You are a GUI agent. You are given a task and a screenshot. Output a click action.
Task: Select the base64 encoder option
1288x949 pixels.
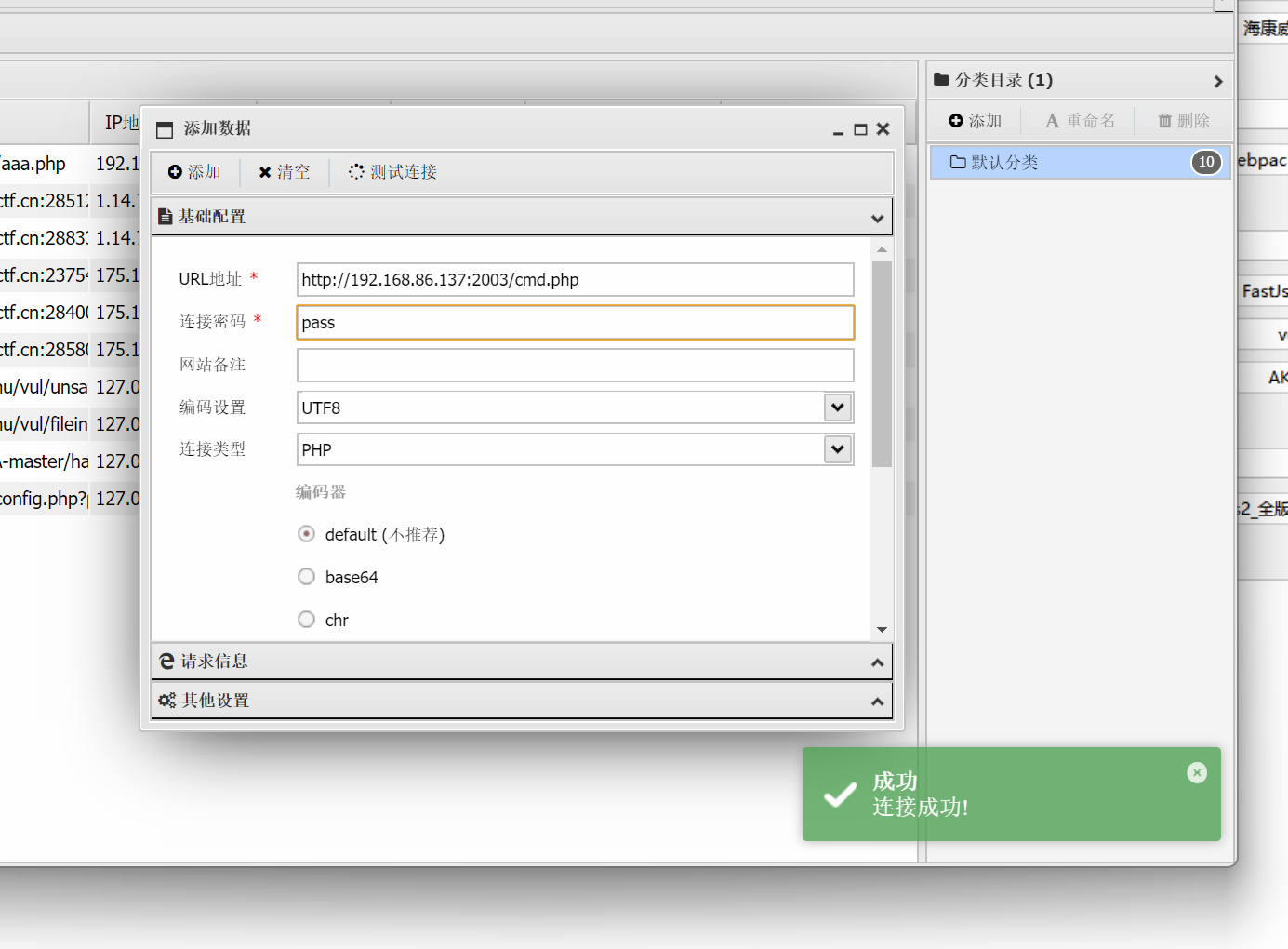pyautogui.click(x=306, y=577)
